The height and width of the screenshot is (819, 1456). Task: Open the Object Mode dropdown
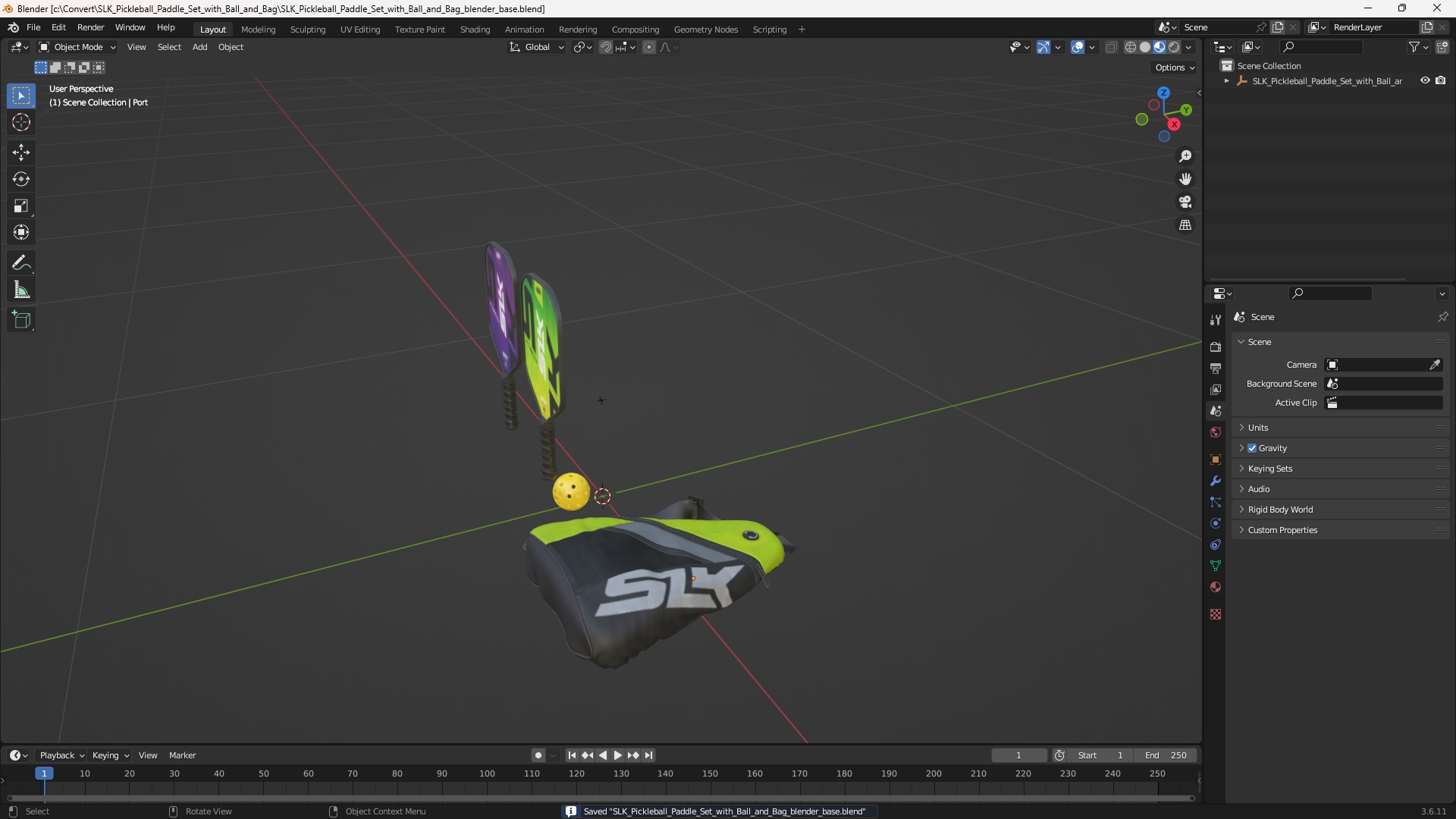click(77, 47)
